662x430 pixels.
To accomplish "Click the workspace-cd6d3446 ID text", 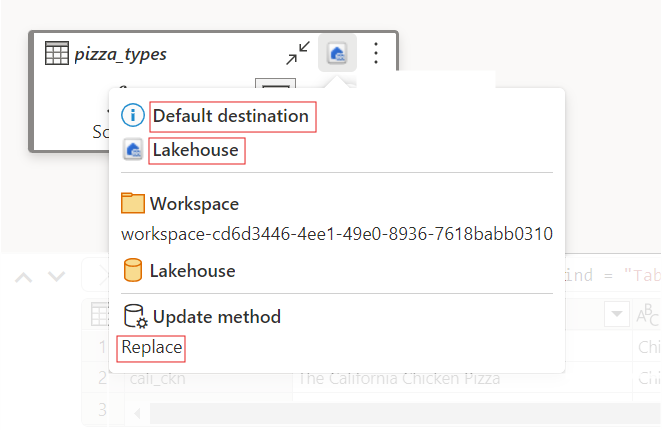I will 337,234.
